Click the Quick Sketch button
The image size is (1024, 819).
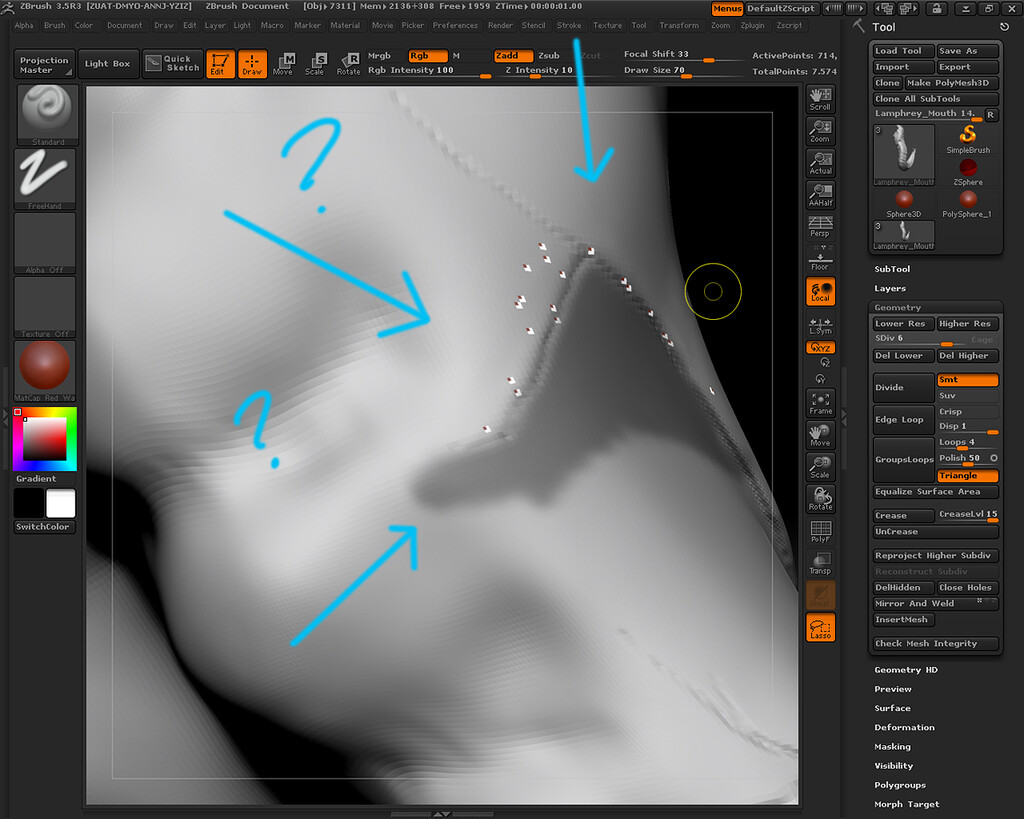click(x=172, y=63)
